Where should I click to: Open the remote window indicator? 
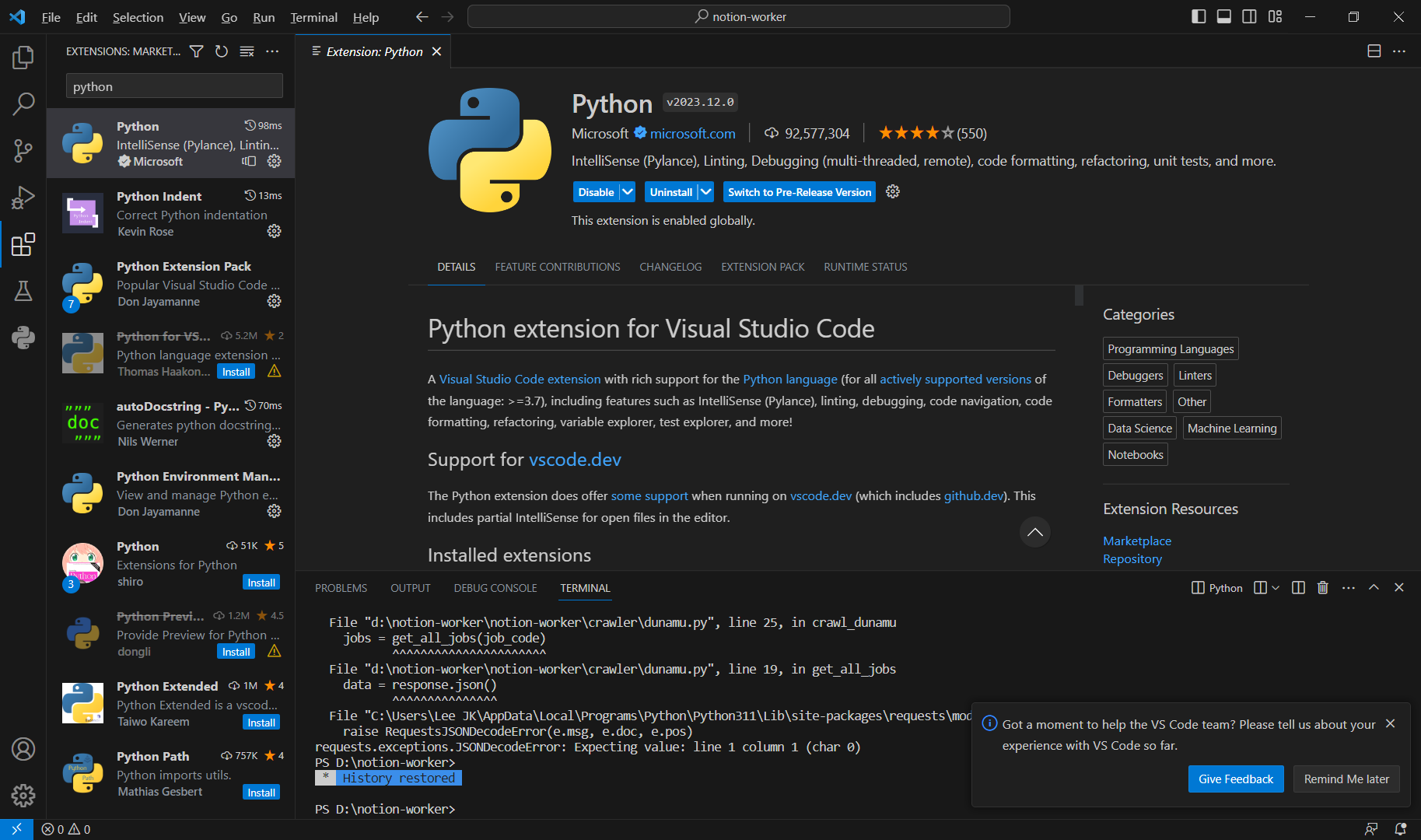(x=16, y=829)
